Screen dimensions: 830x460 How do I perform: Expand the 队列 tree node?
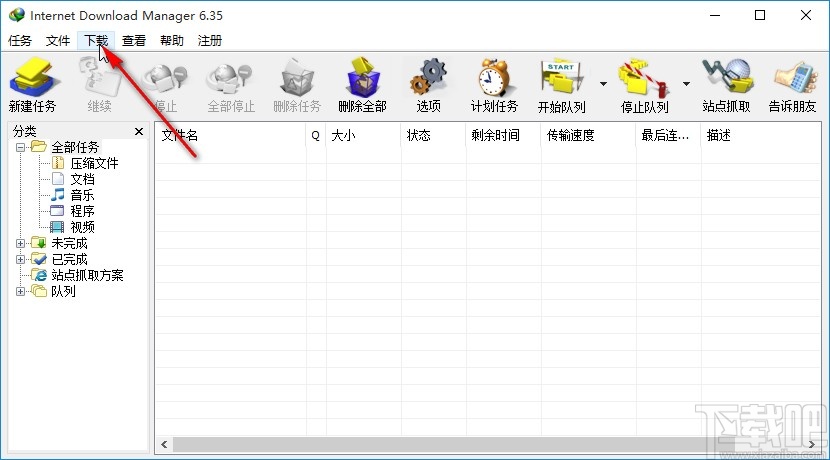click(x=20, y=291)
